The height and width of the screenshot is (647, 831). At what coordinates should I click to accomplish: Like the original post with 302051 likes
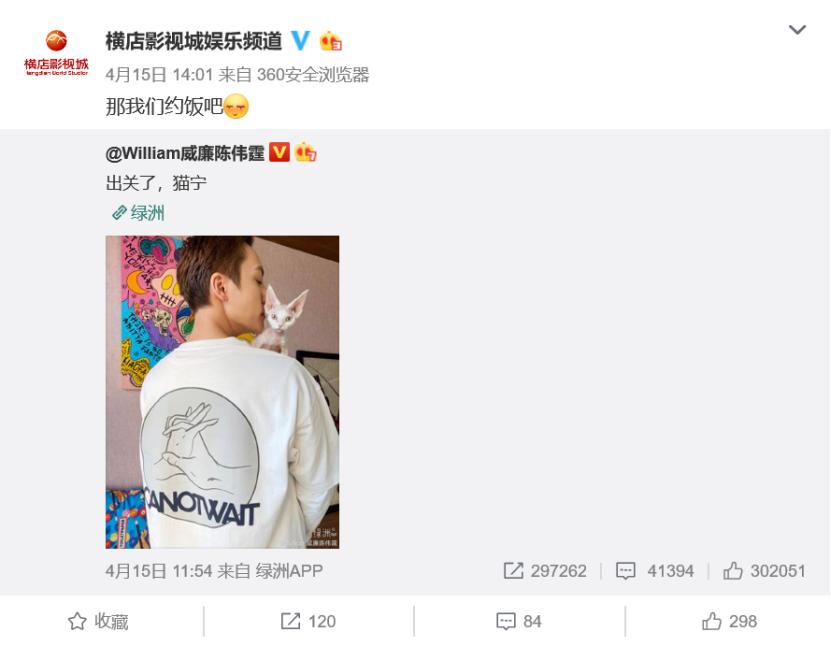pyautogui.click(x=764, y=571)
